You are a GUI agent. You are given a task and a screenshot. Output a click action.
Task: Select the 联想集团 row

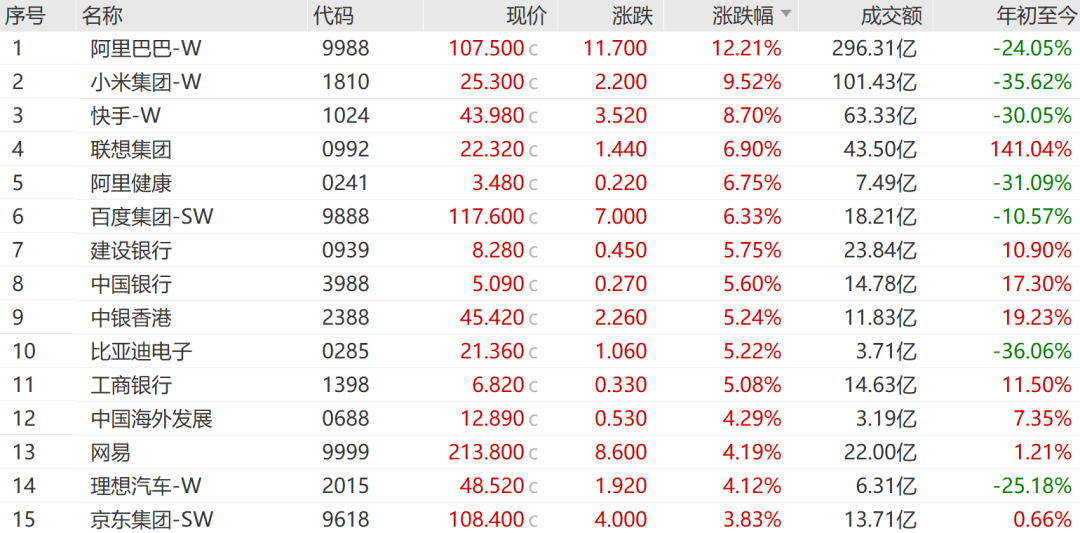[540, 149]
